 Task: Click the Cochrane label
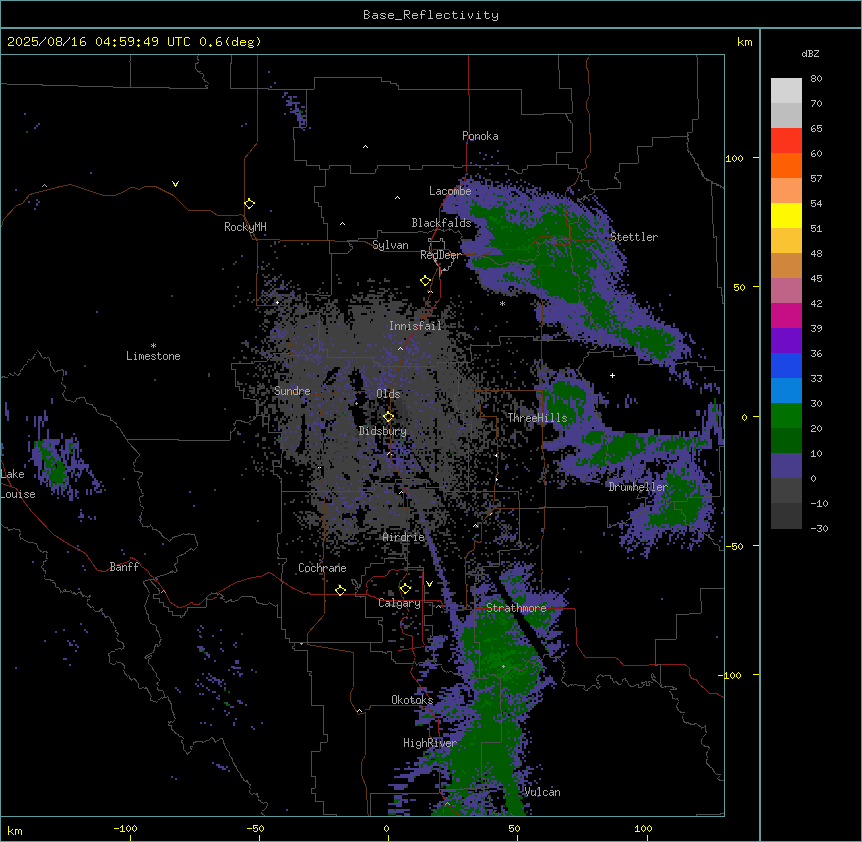point(322,568)
